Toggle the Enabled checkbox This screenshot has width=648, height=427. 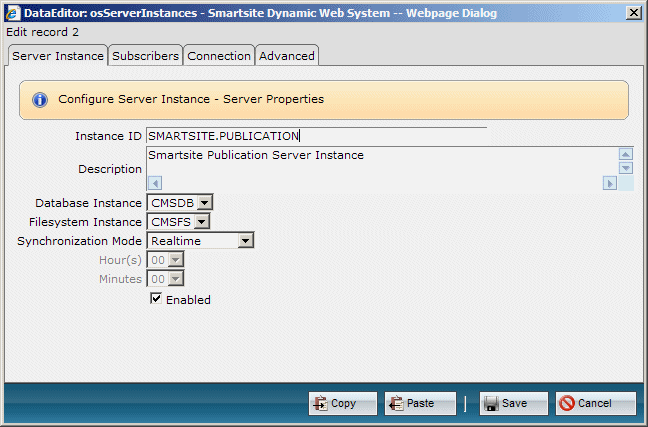click(x=156, y=298)
